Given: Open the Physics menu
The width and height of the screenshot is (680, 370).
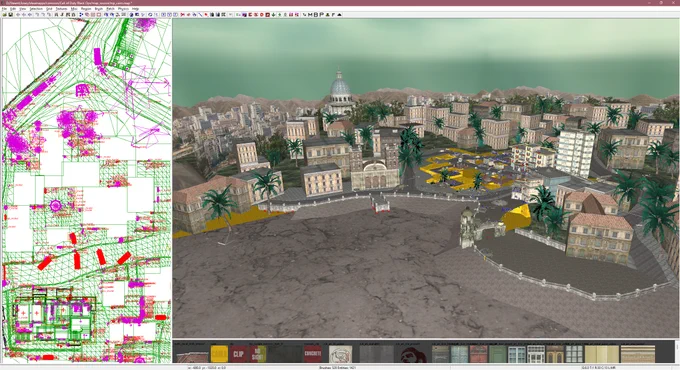Looking at the screenshot, I should pyautogui.click(x=123, y=9).
